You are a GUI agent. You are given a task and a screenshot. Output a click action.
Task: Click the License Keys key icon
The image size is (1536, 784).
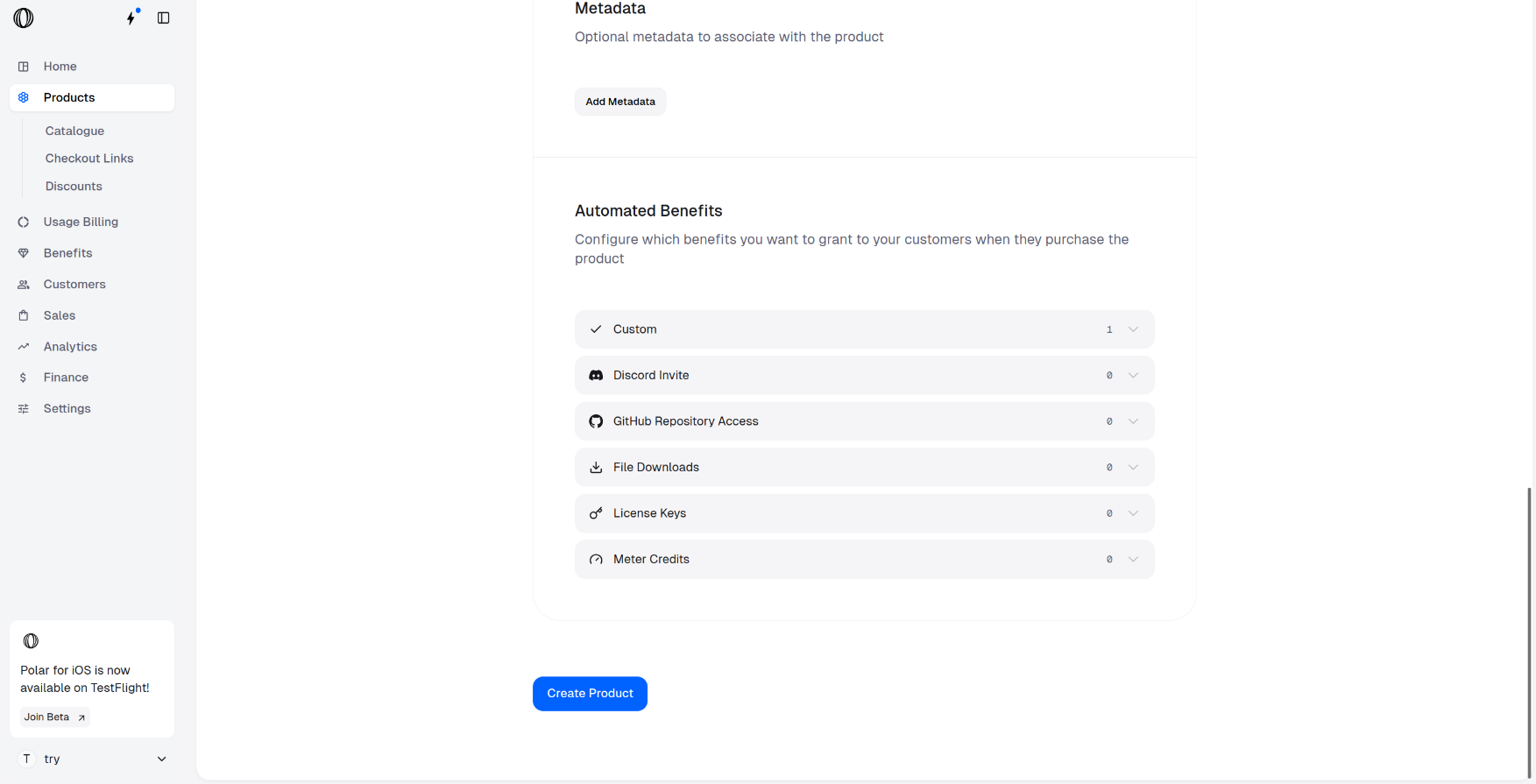point(596,513)
